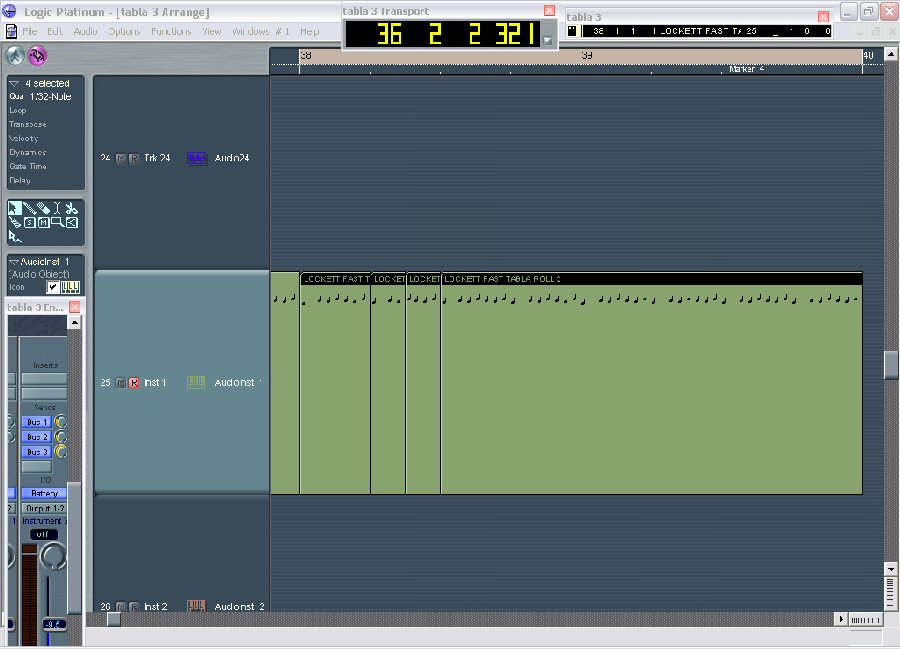This screenshot has height=649, width=900.
Task: Mute track 25 Inst 1
Action: tap(121, 383)
